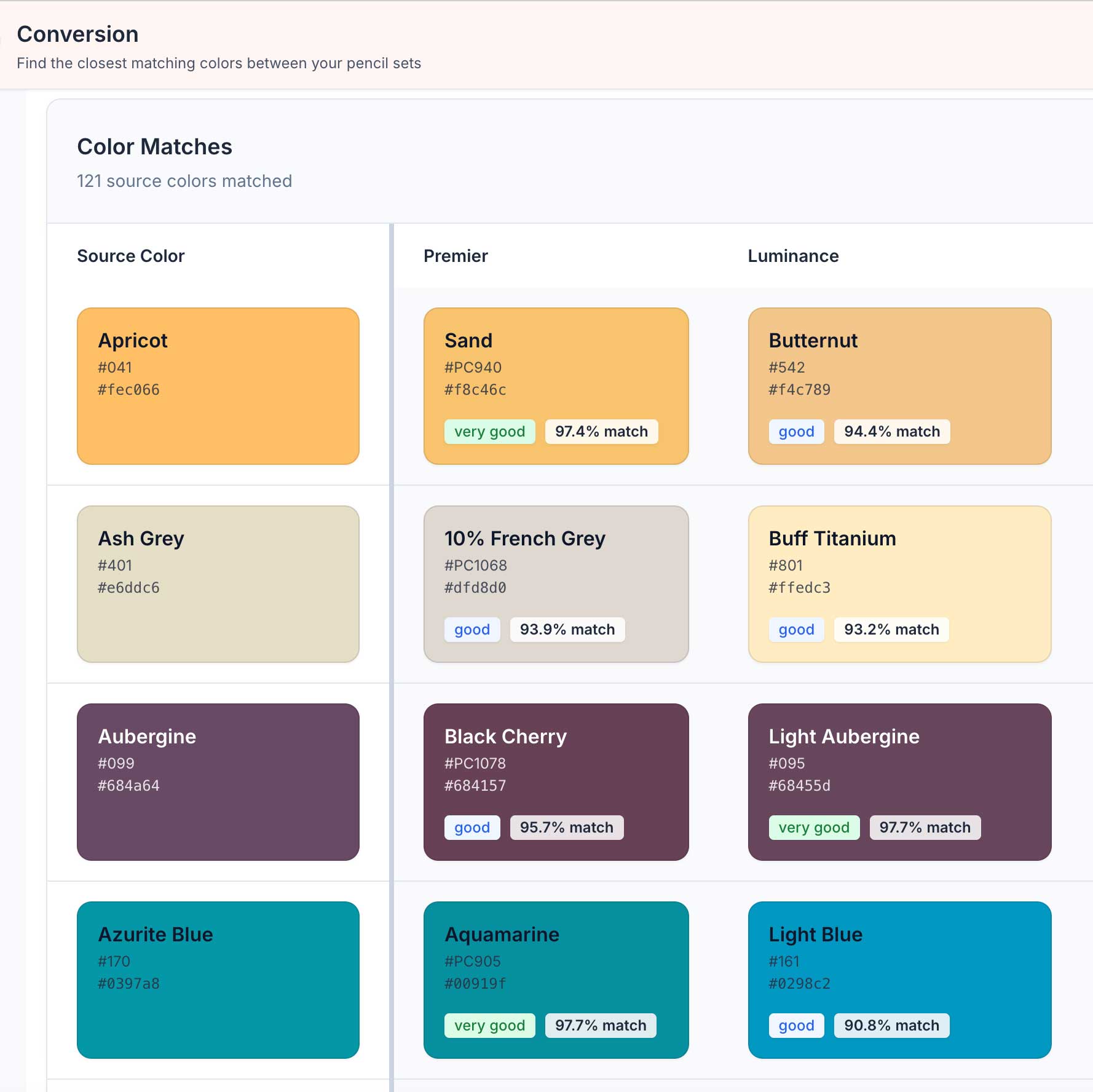The height and width of the screenshot is (1092, 1093).
Task: Click the good badge on Butternut
Action: 797,432
